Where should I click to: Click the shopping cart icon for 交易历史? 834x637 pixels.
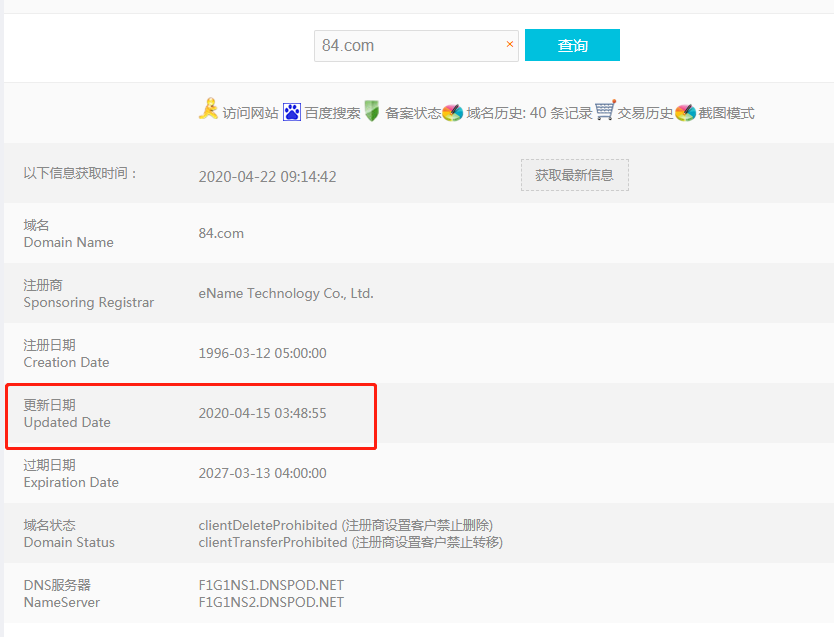[605, 111]
